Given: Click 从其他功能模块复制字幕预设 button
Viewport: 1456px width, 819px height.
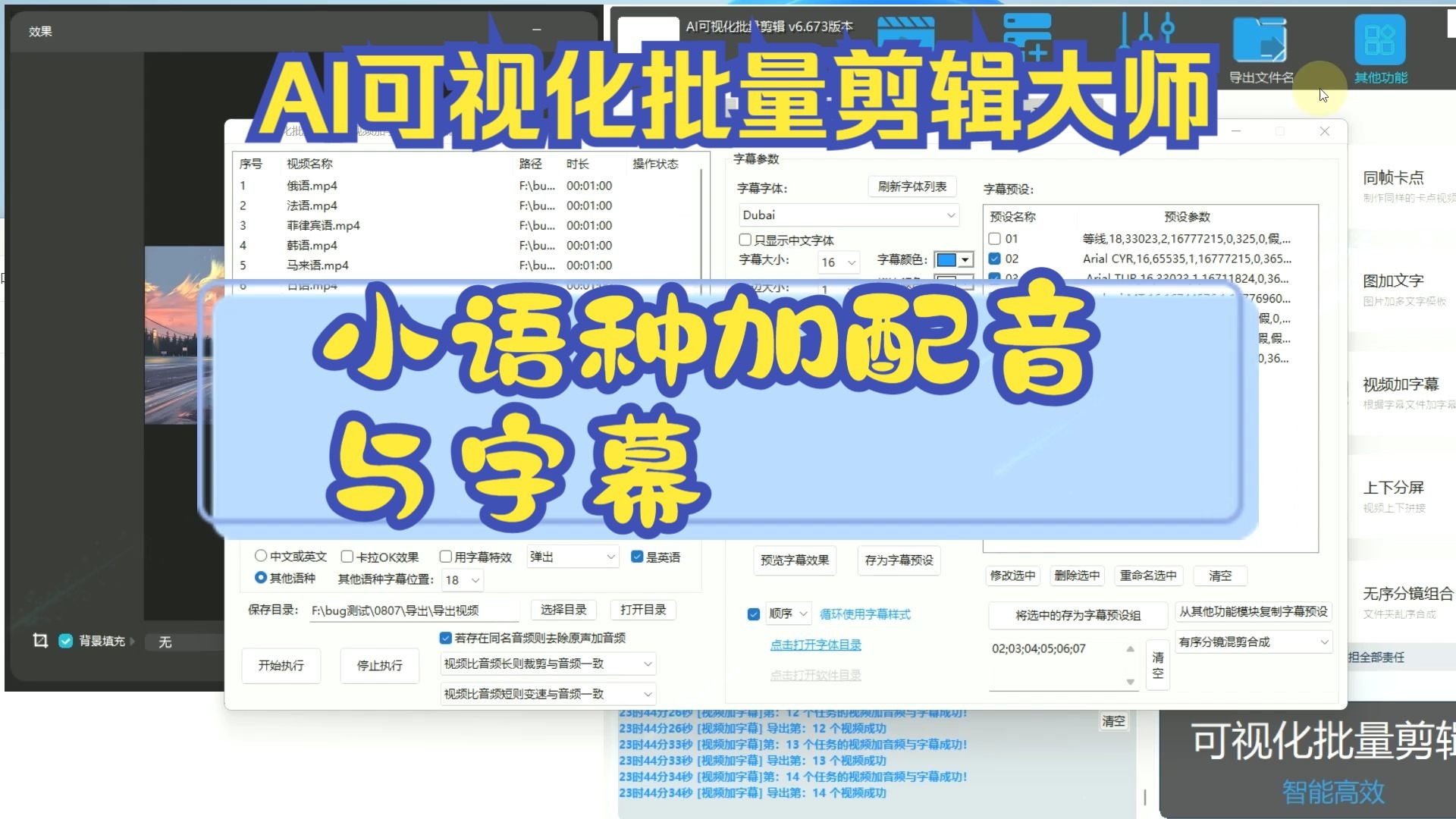Looking at the screenshot, I should click(1254, 611).
